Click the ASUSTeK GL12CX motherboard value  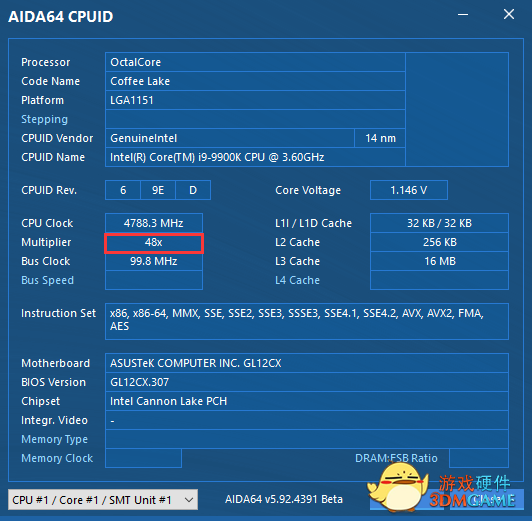307,363
